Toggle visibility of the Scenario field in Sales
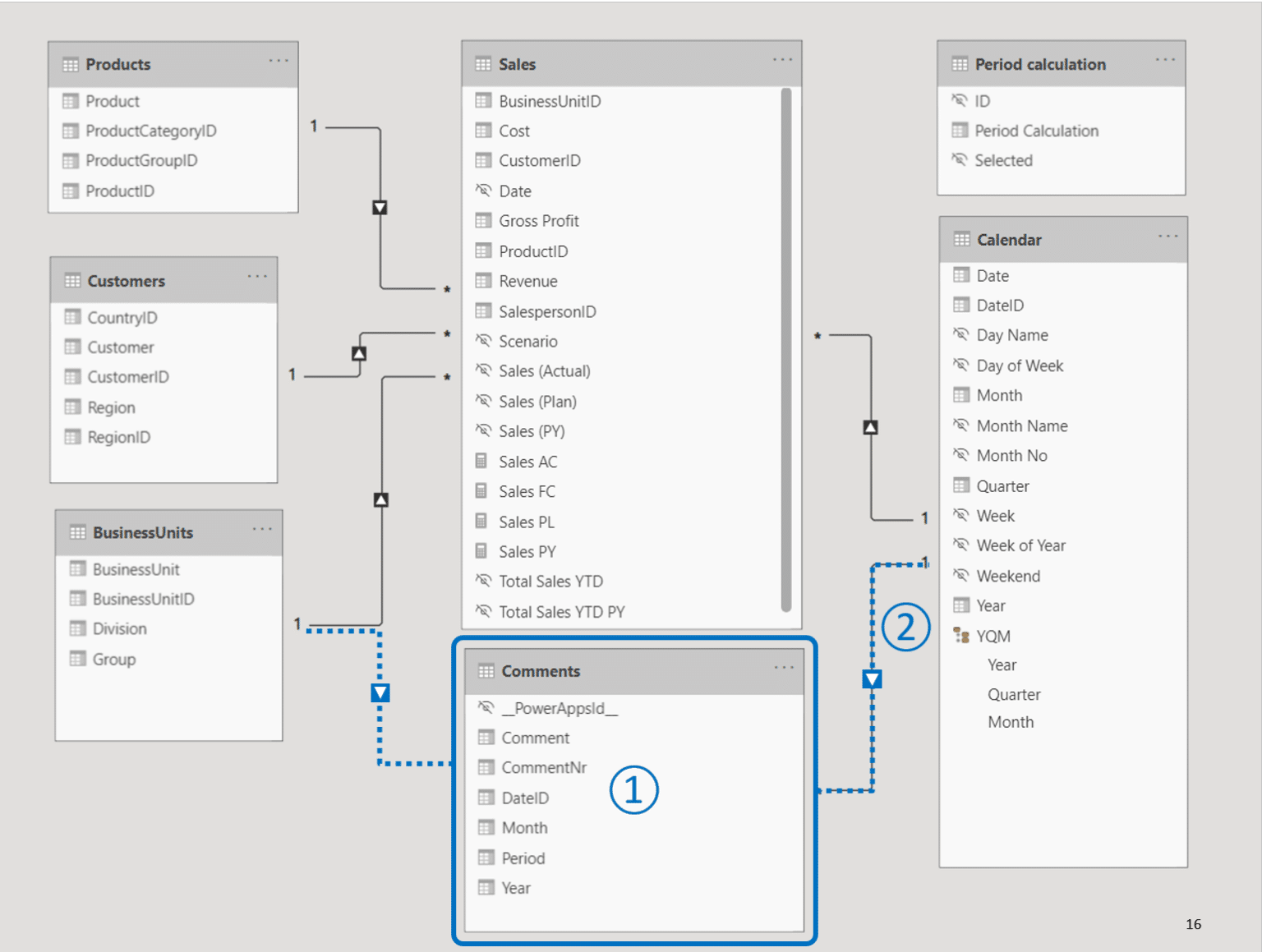Image resolution: width=1262 pixels, height=952 pixels. (x=483, y=341)
